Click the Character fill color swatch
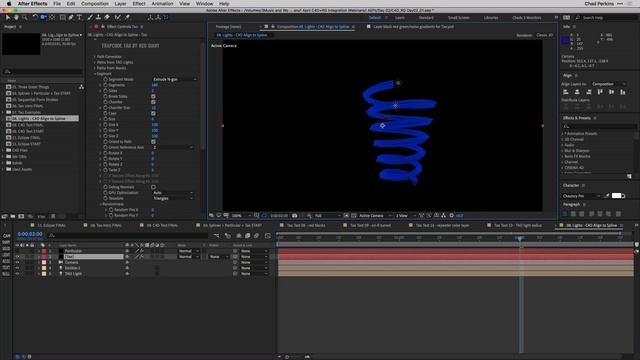 point(616,196)
